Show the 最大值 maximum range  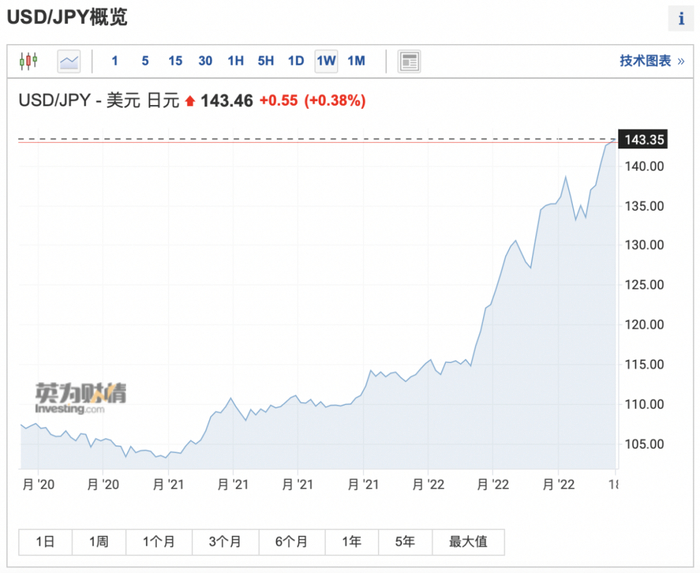468,542
